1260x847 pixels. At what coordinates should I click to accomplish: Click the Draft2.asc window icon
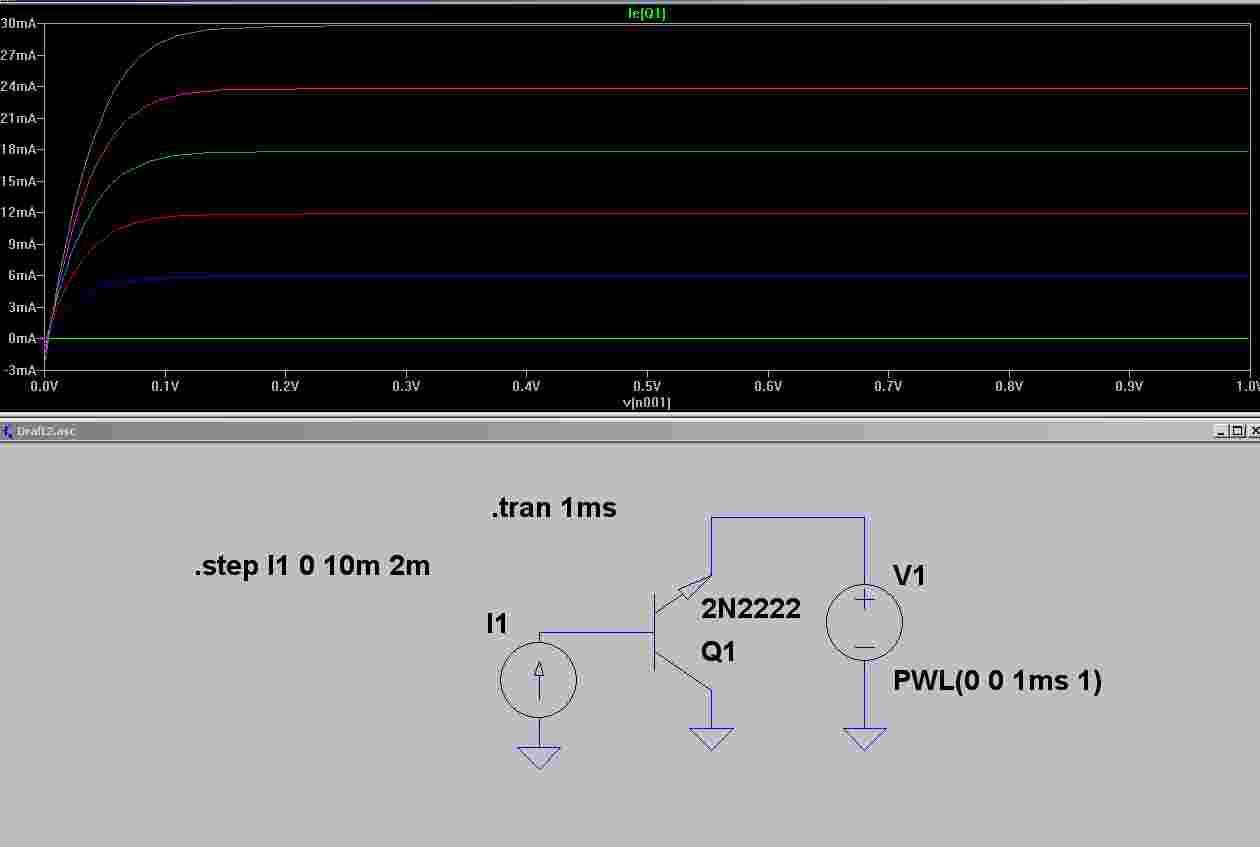8,431
